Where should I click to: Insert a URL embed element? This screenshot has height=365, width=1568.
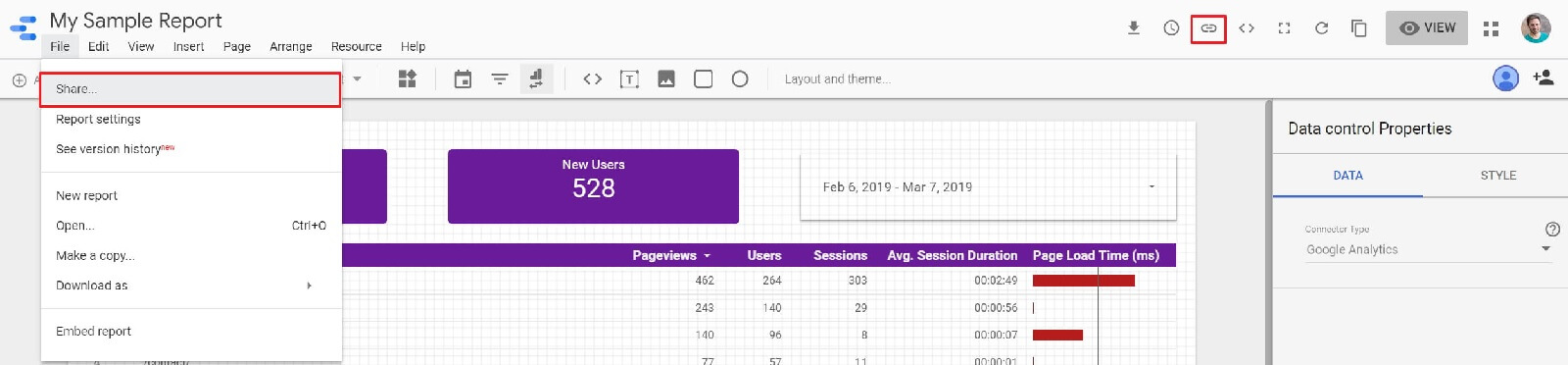(592, 78)
